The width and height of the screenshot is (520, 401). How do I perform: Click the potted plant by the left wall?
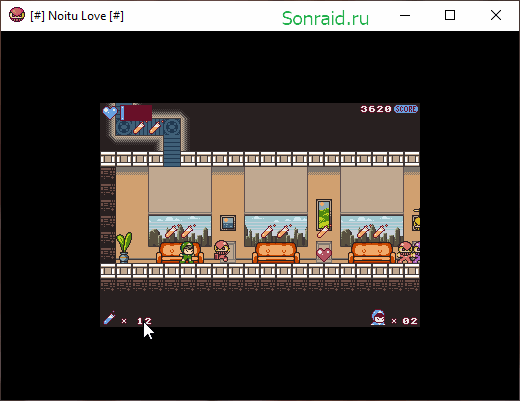[124, 247]
